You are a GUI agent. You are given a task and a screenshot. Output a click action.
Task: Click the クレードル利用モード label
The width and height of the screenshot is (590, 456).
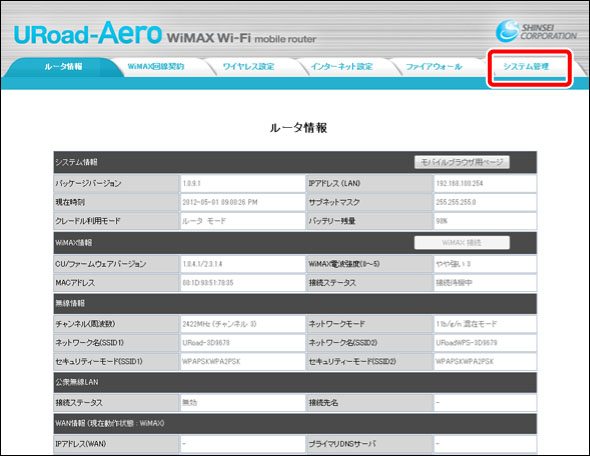[88, 221]
